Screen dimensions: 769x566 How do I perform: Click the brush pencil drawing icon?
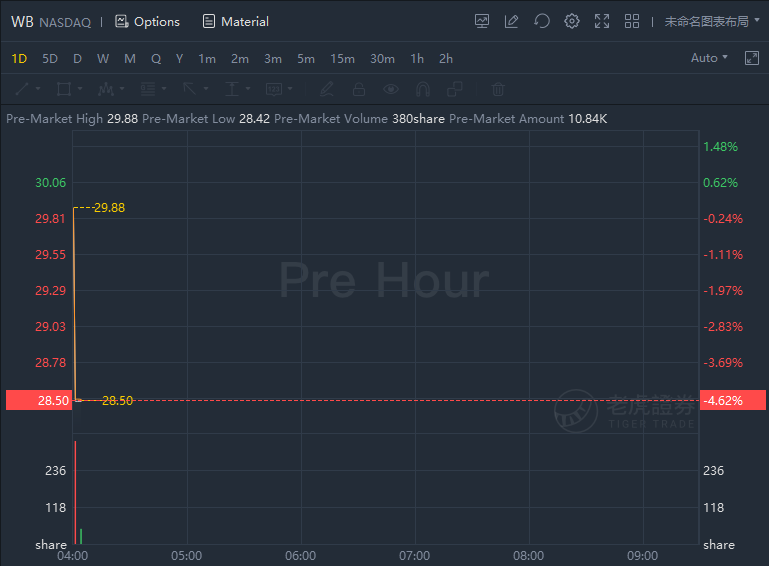coord(327,89)
